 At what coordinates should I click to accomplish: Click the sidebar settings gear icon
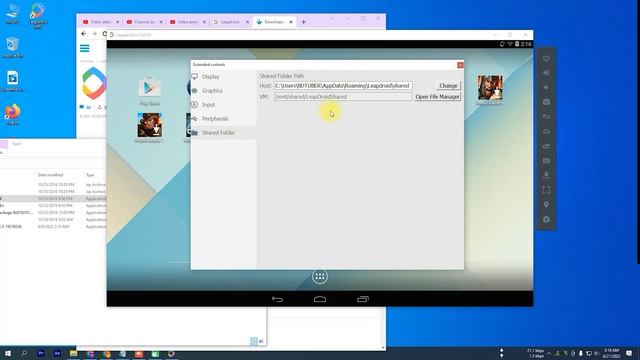546,220
